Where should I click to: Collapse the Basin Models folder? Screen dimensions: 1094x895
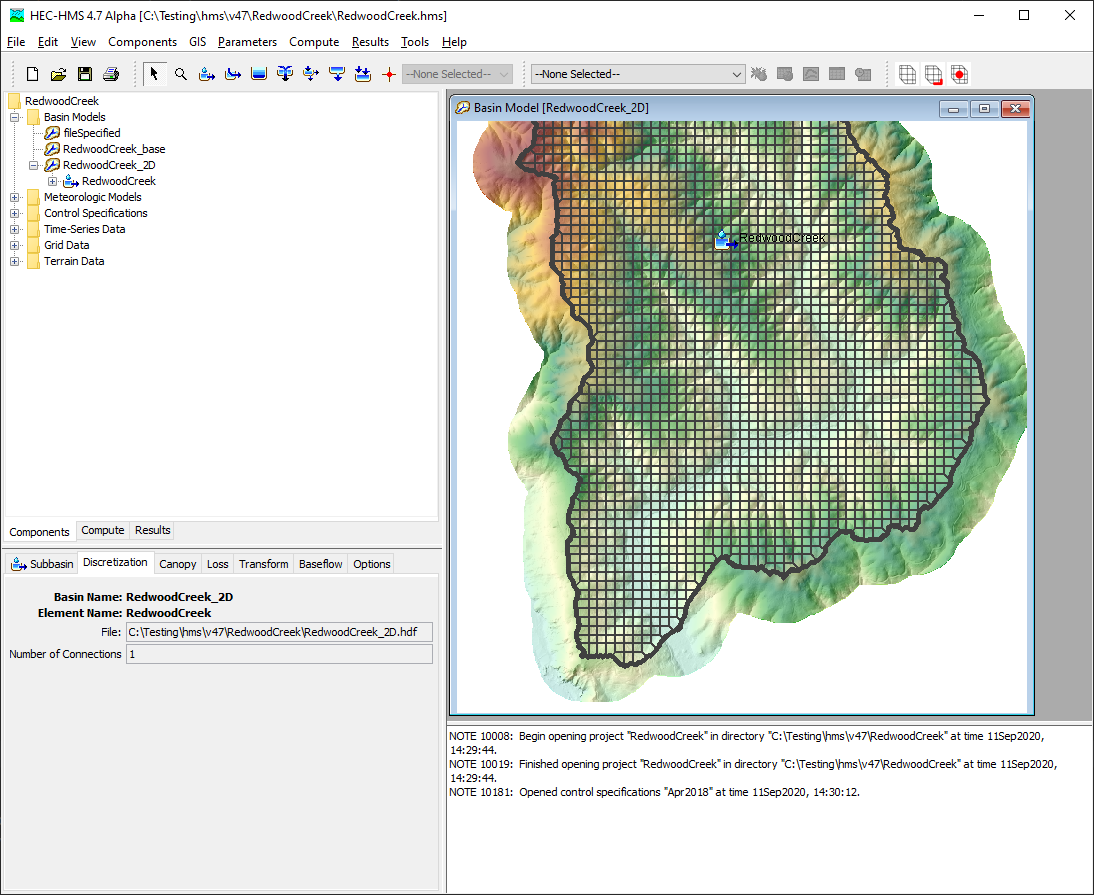point(14,117)
